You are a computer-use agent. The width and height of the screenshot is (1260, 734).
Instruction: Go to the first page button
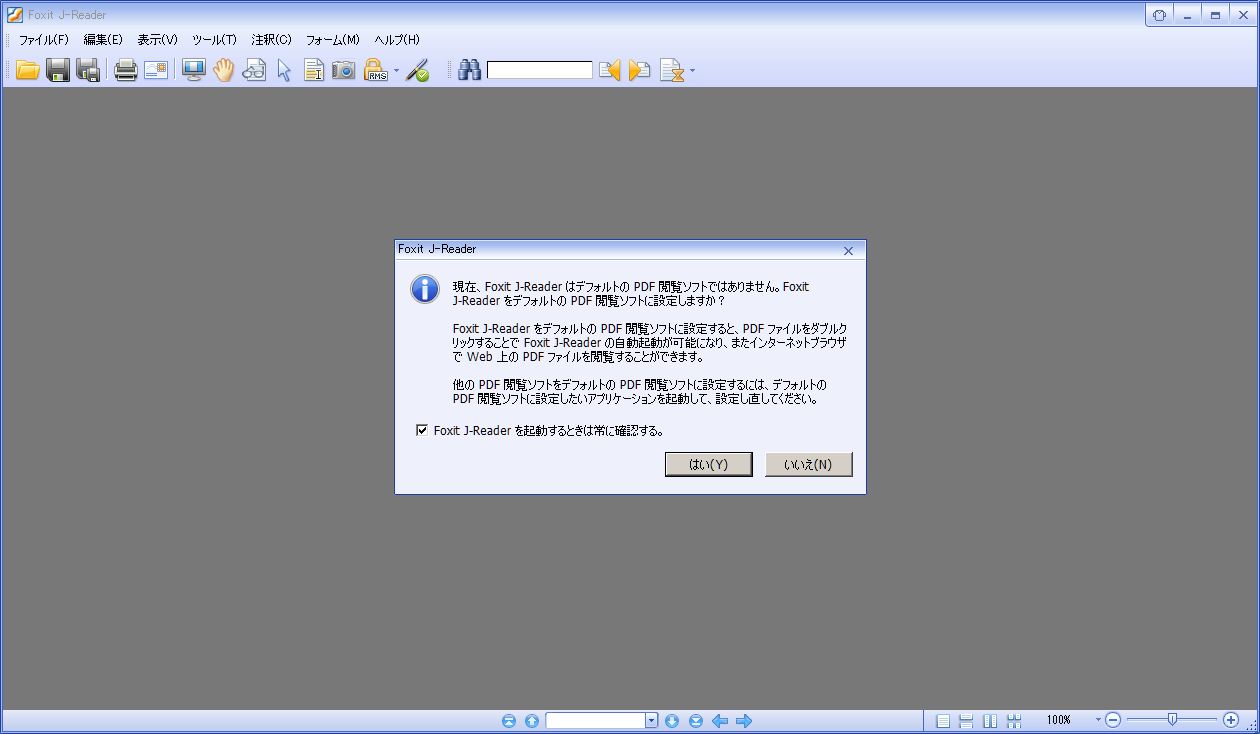coord(508,720)
